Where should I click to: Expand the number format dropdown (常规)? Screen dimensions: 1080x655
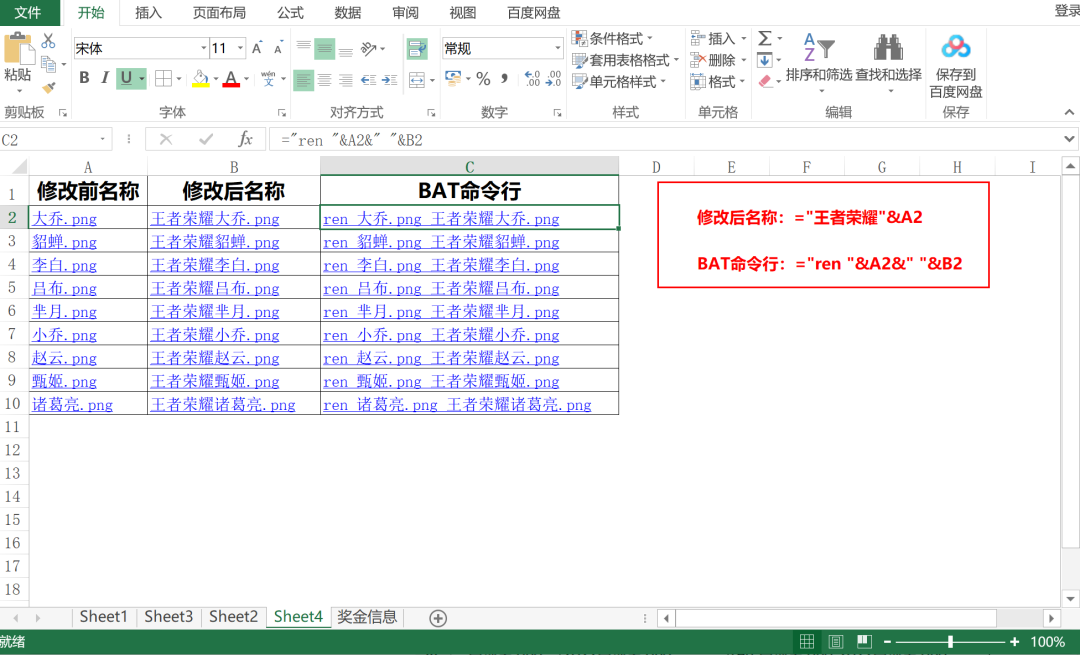[x=558, y=48]
